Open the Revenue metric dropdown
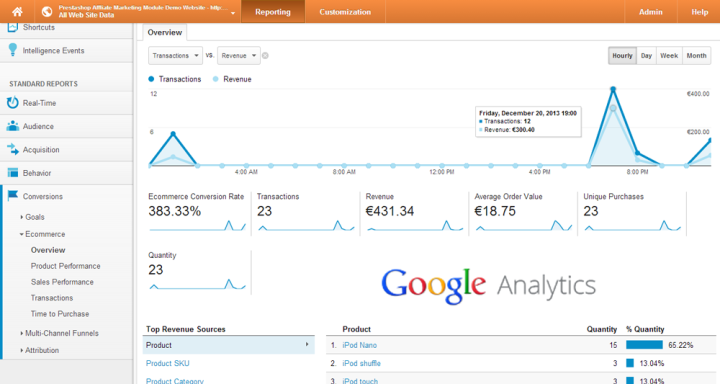The width and height of the screenshot is (720, 384). (239, 56)
